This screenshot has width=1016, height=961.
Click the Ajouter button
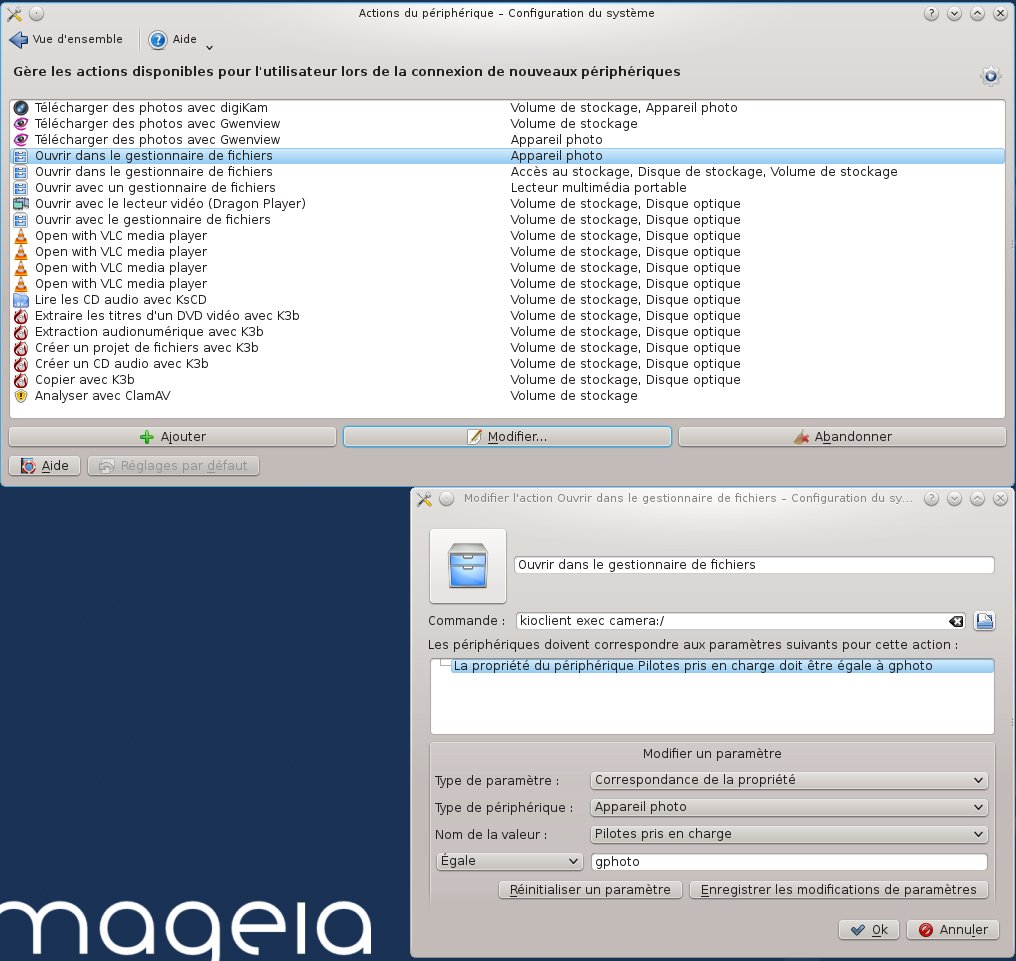click(172, 437)
